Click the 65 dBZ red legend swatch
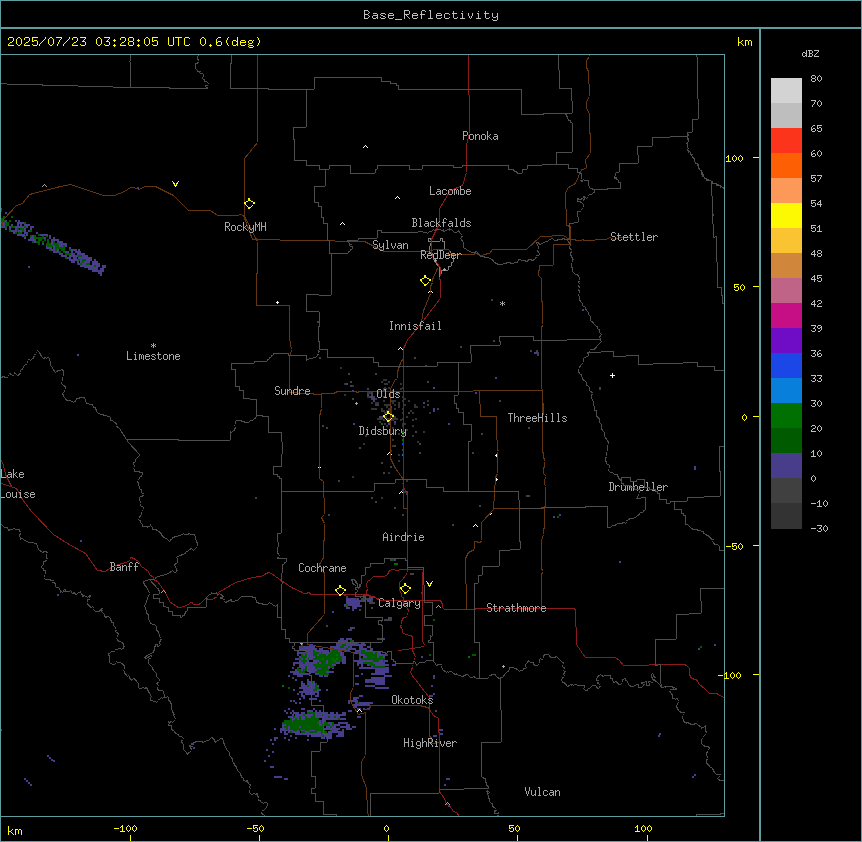The width and height of the screenshot is (862, 842). pos(786,140)
